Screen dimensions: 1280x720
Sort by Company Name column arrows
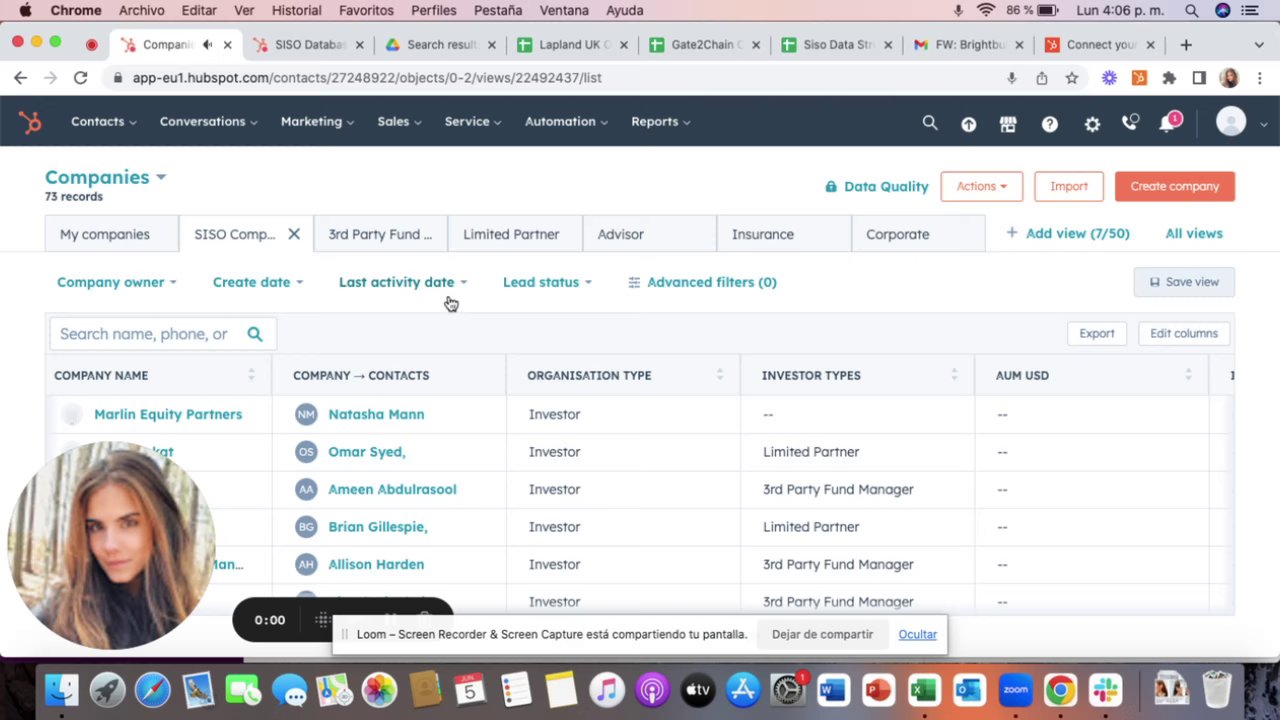[x=251, y=375]
